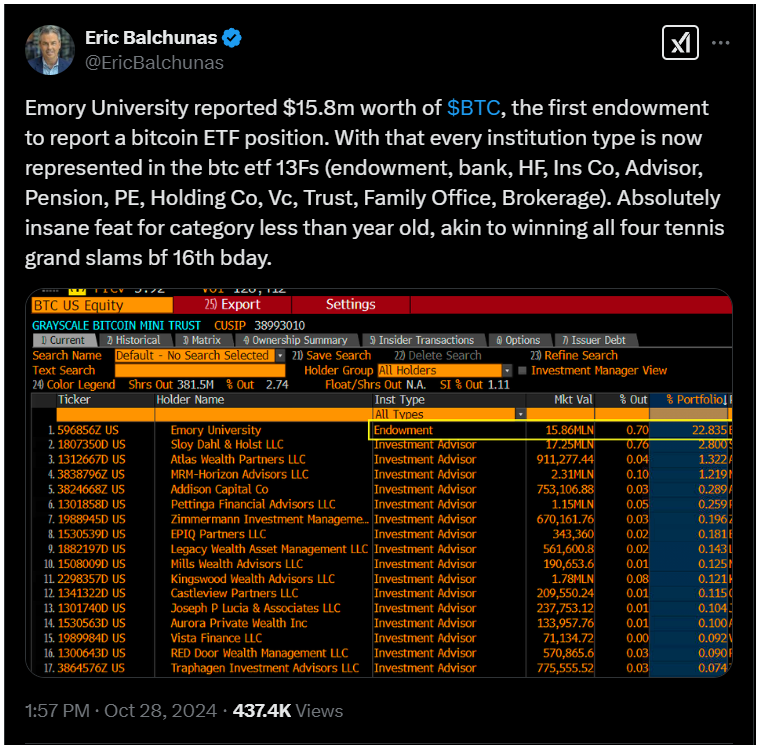Expand the Search Name dropdown arrow
The image size is (760, 749).
[280, 355]
